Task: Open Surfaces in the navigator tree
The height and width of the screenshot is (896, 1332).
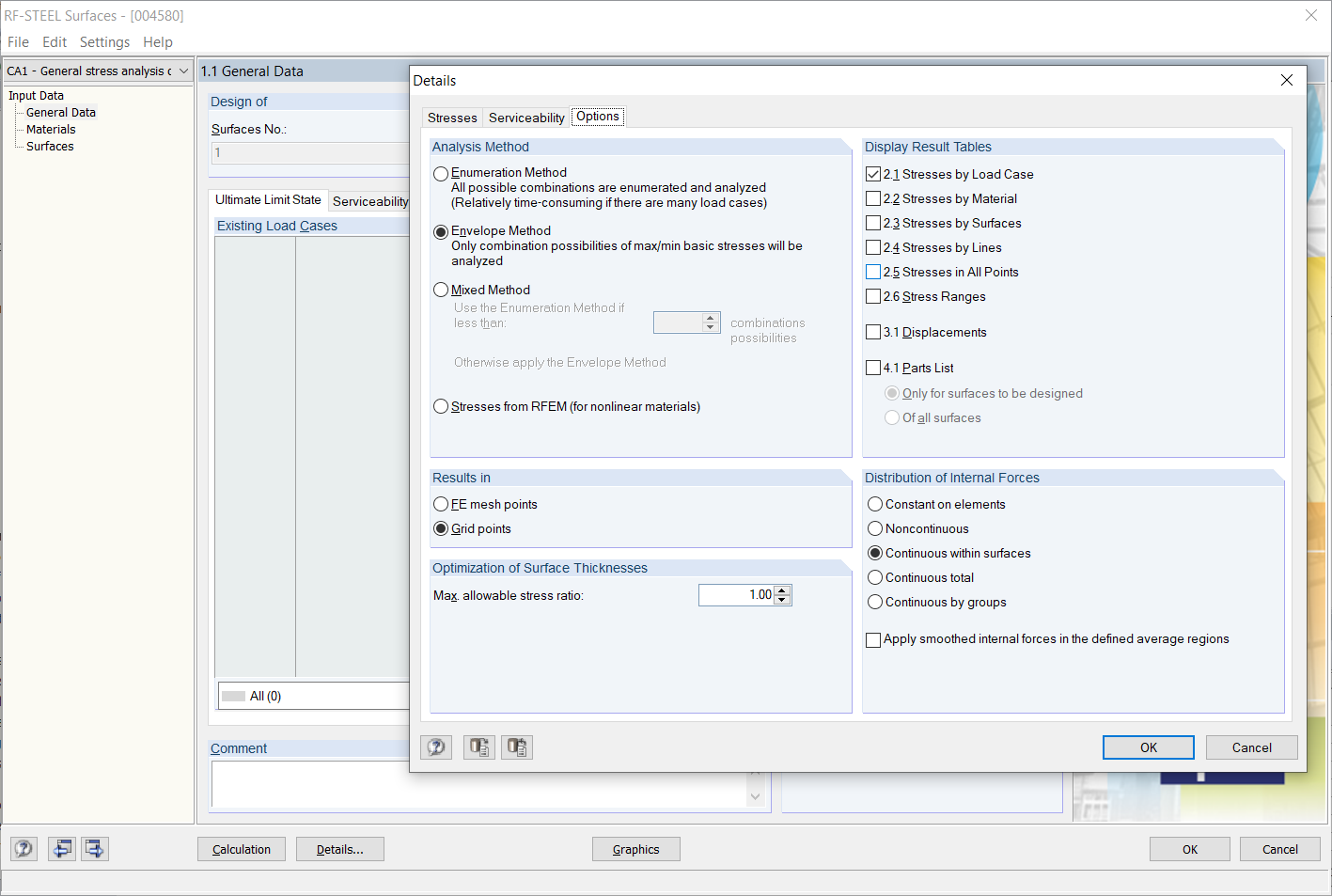Action: pyautogui.click(x=50, y=146)
